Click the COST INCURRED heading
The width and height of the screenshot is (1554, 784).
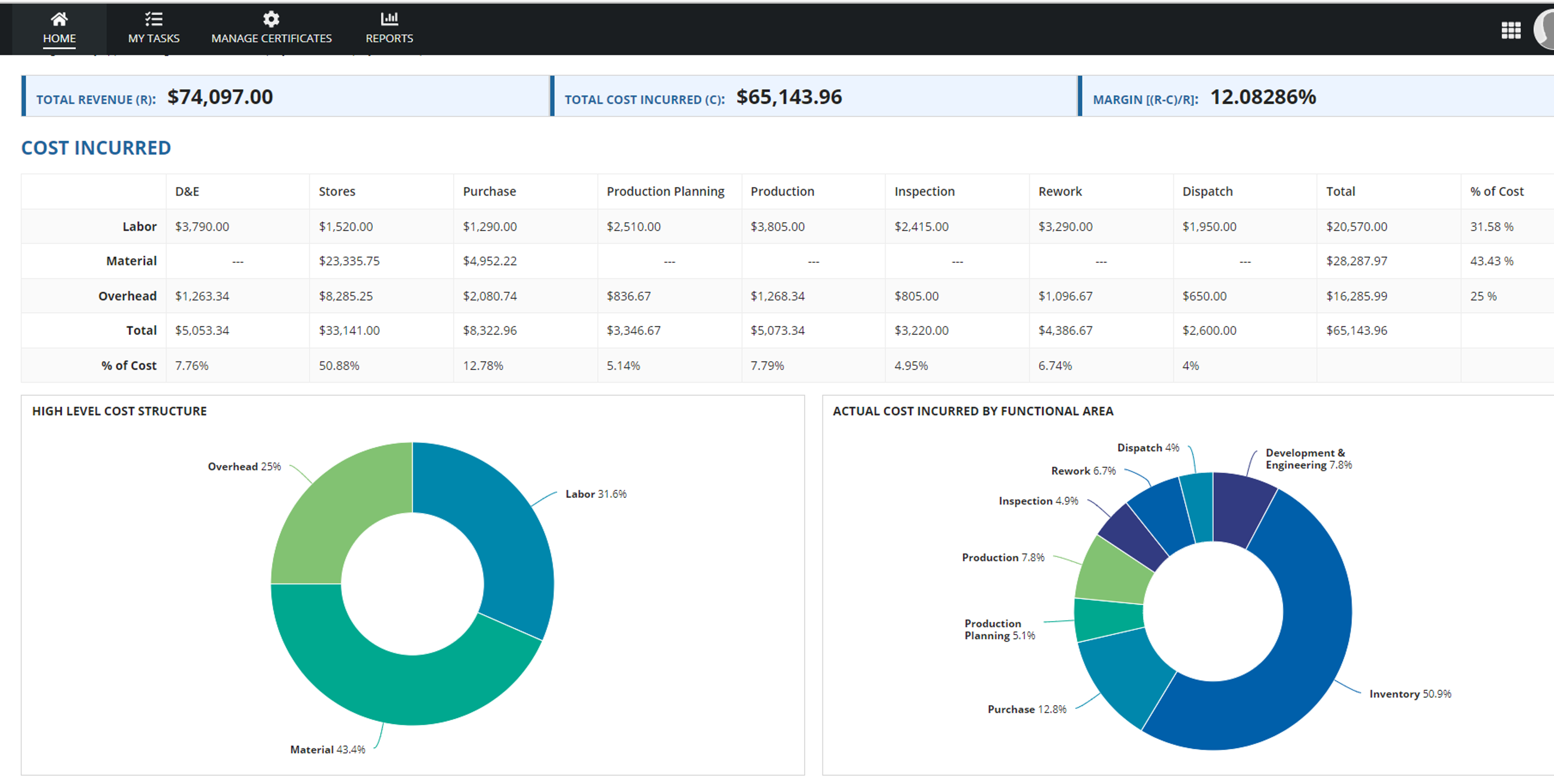[x=96, y=148]
